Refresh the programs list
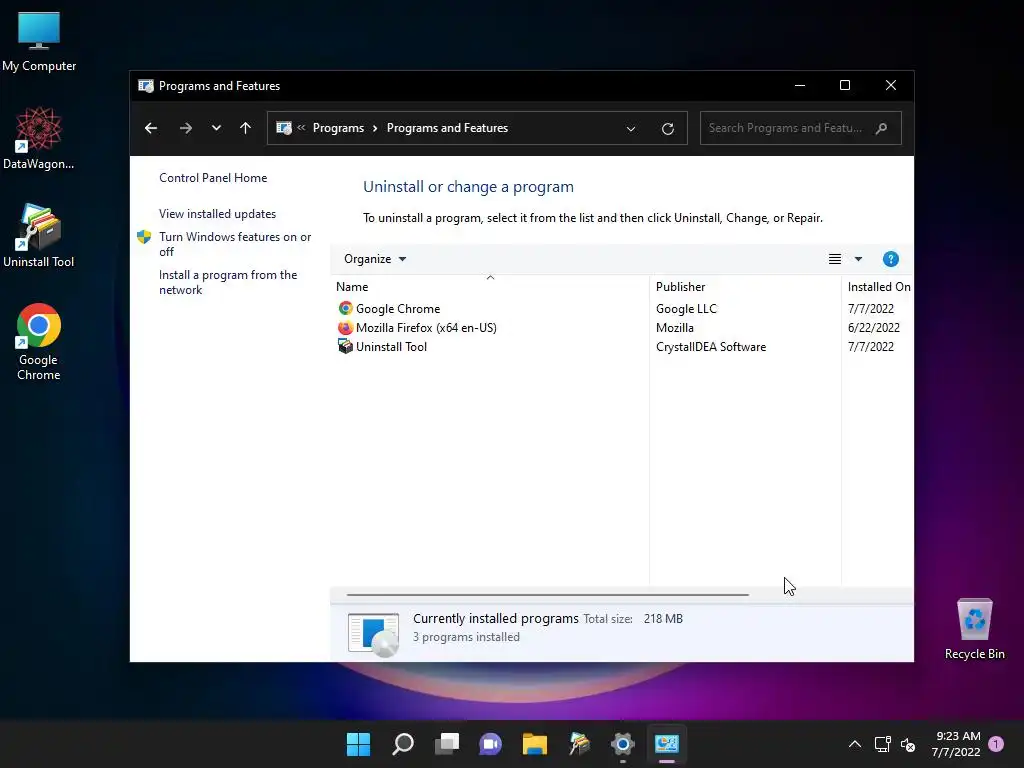This screenshot has height=768, width=1024. pos(667,129)
